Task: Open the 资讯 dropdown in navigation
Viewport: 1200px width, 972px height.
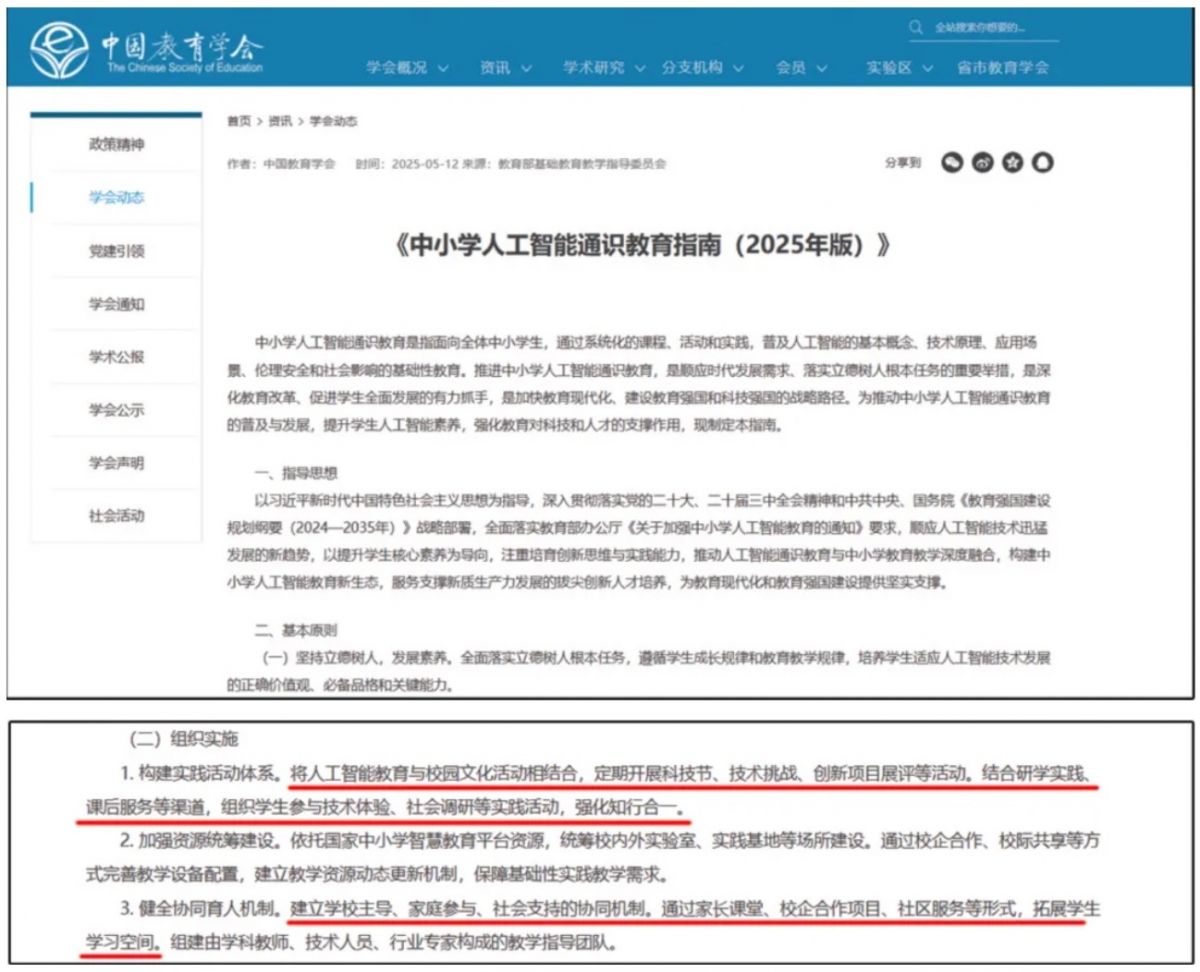Action: (505, 68)
